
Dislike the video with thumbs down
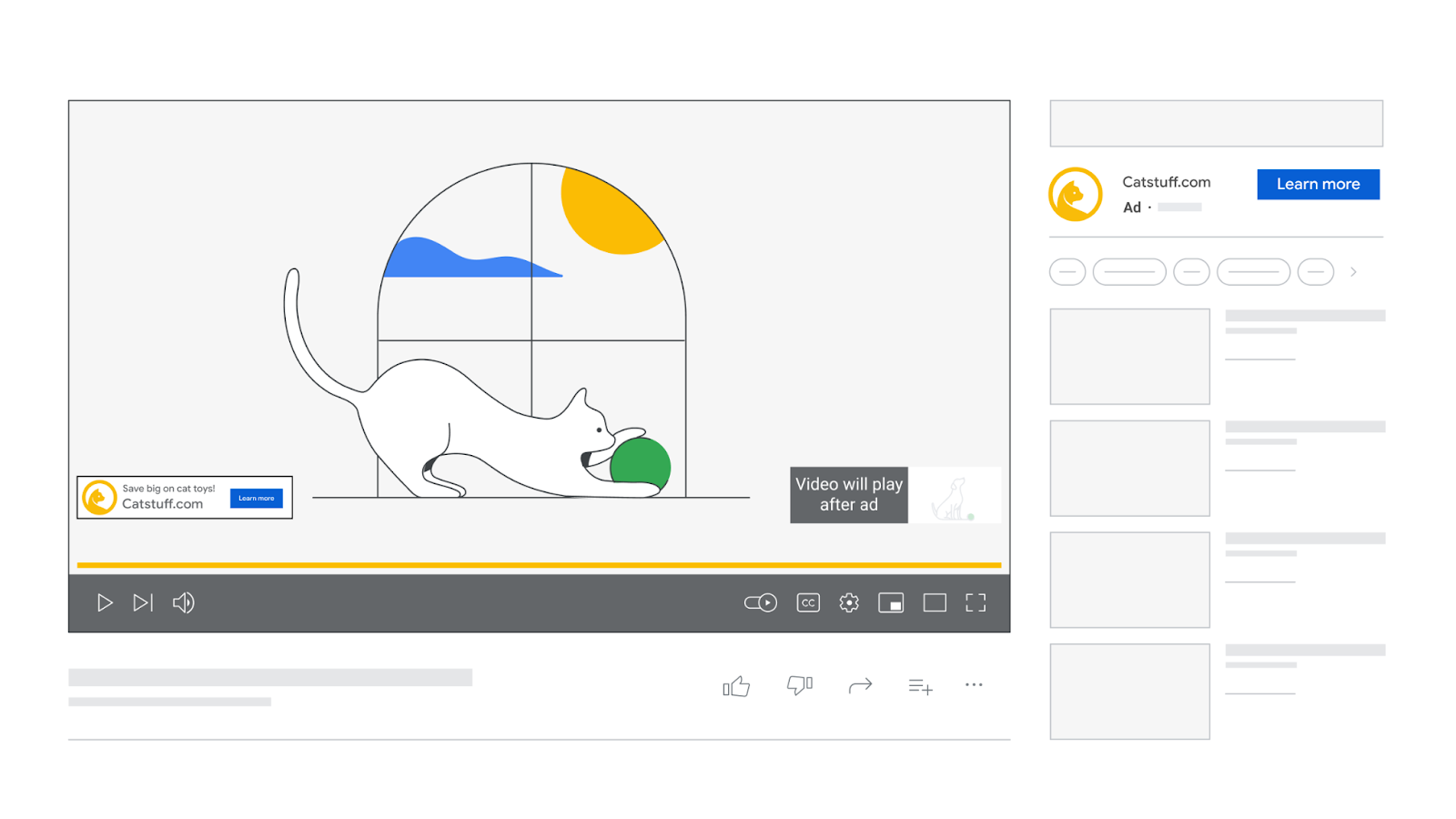tap(800, 685)
